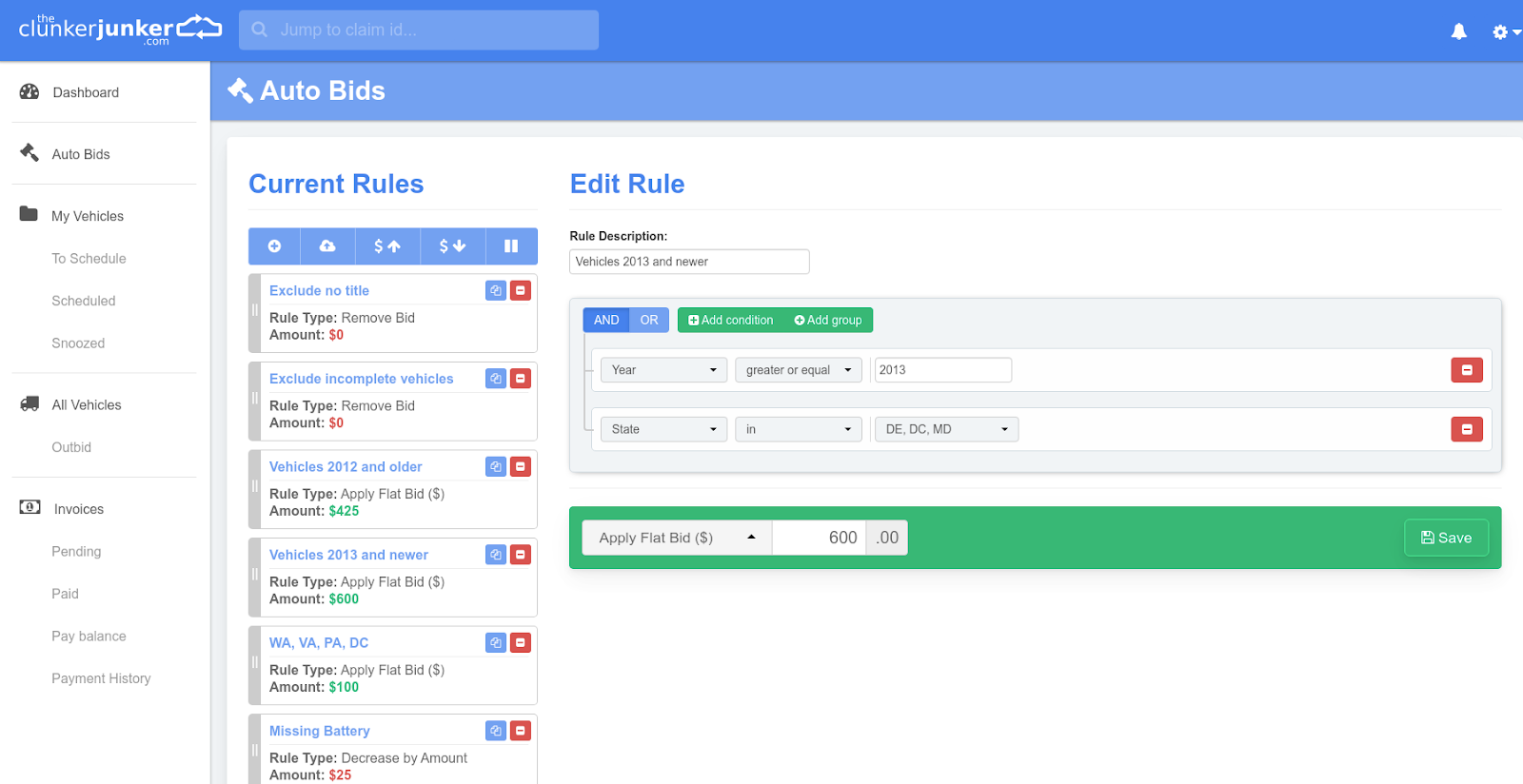The image size is (1523, 784).
Task: Delete the WA, VA, PA, DC rule
Action: pos(521,643)
